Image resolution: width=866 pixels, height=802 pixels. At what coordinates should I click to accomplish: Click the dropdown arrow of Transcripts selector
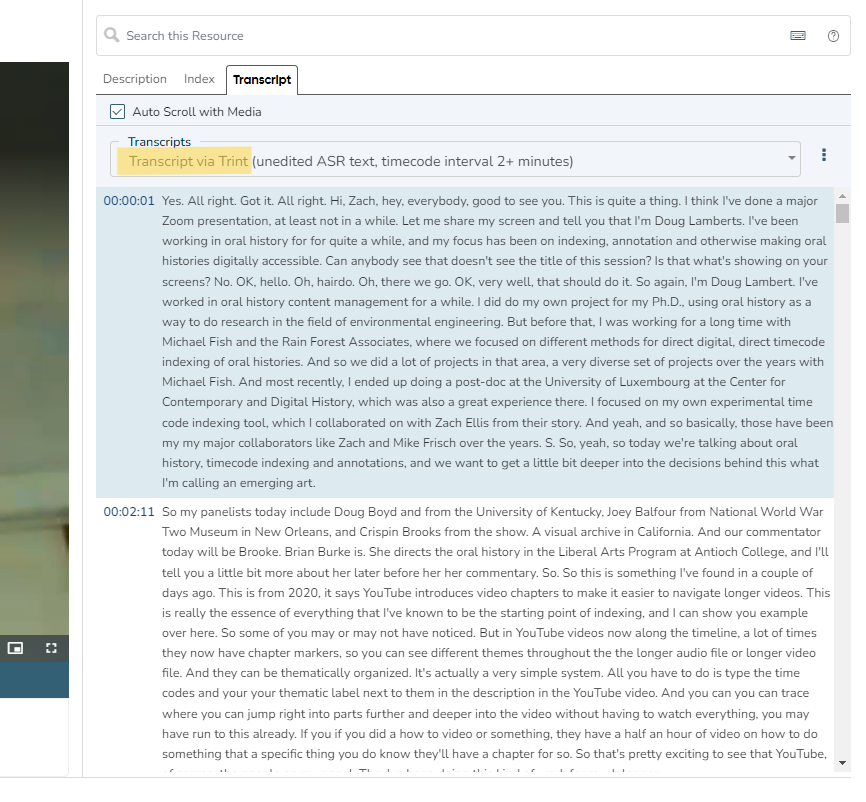click(792, 158)
